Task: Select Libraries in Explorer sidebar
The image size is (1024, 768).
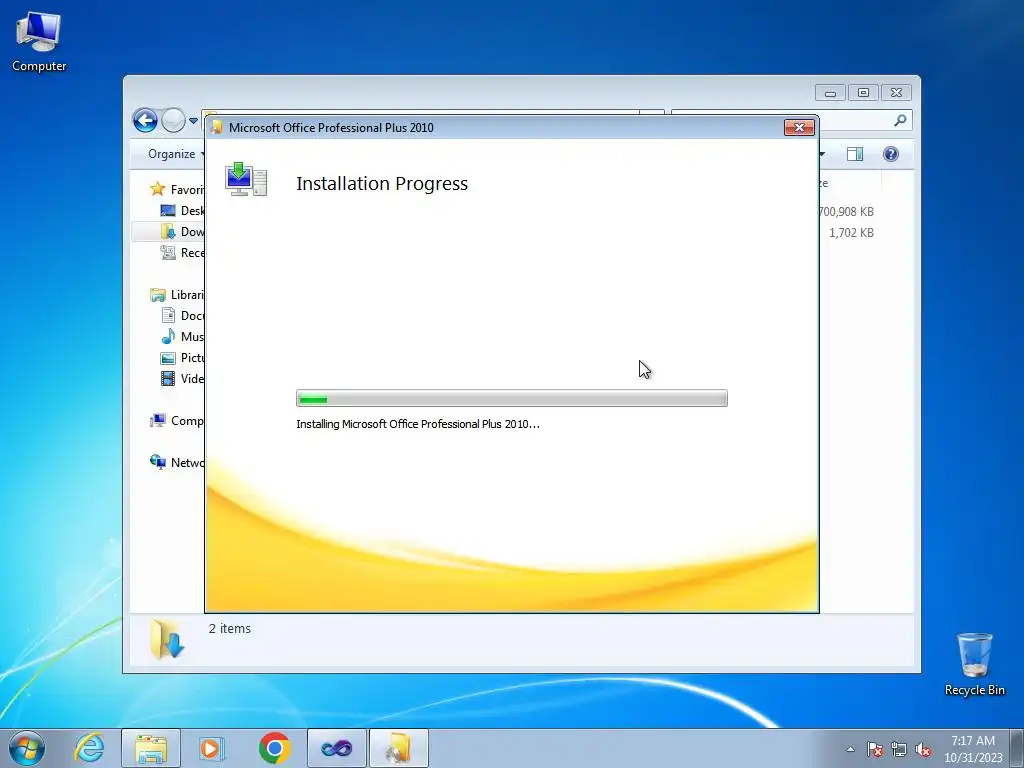Action: 176,295
